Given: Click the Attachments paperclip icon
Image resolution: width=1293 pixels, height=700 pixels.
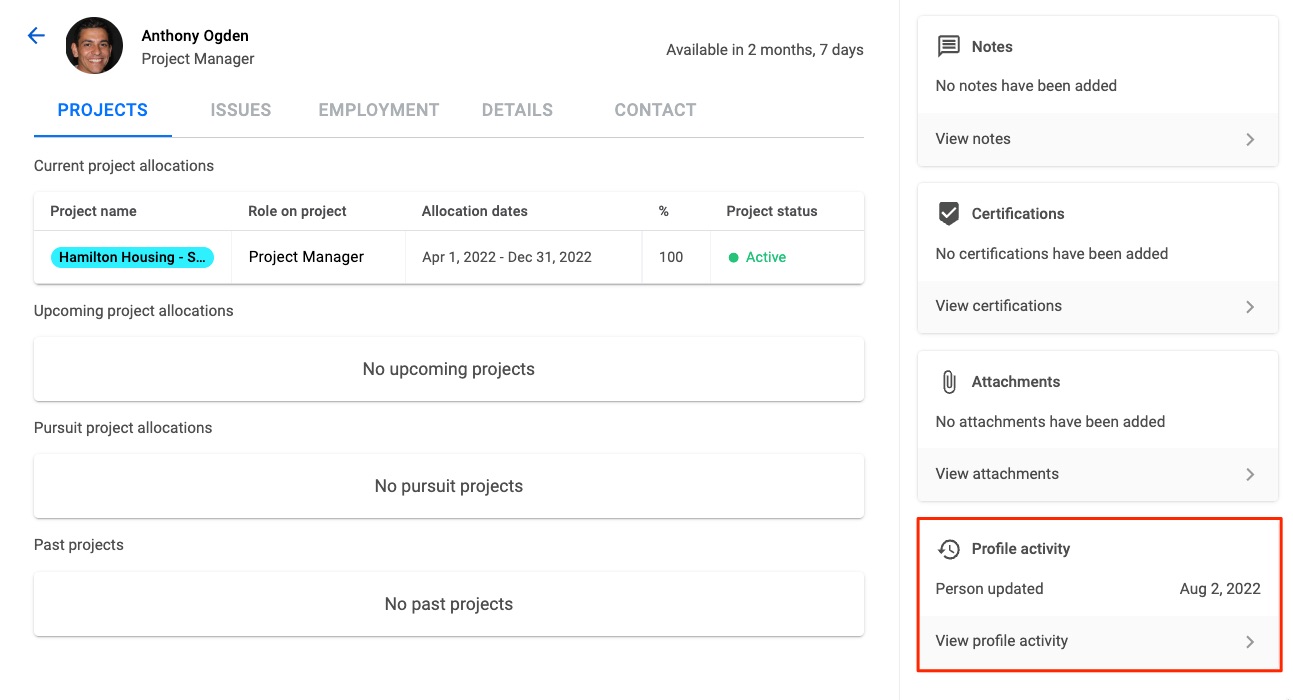Looking at the screenshot, I should click(x=948, y=381).
